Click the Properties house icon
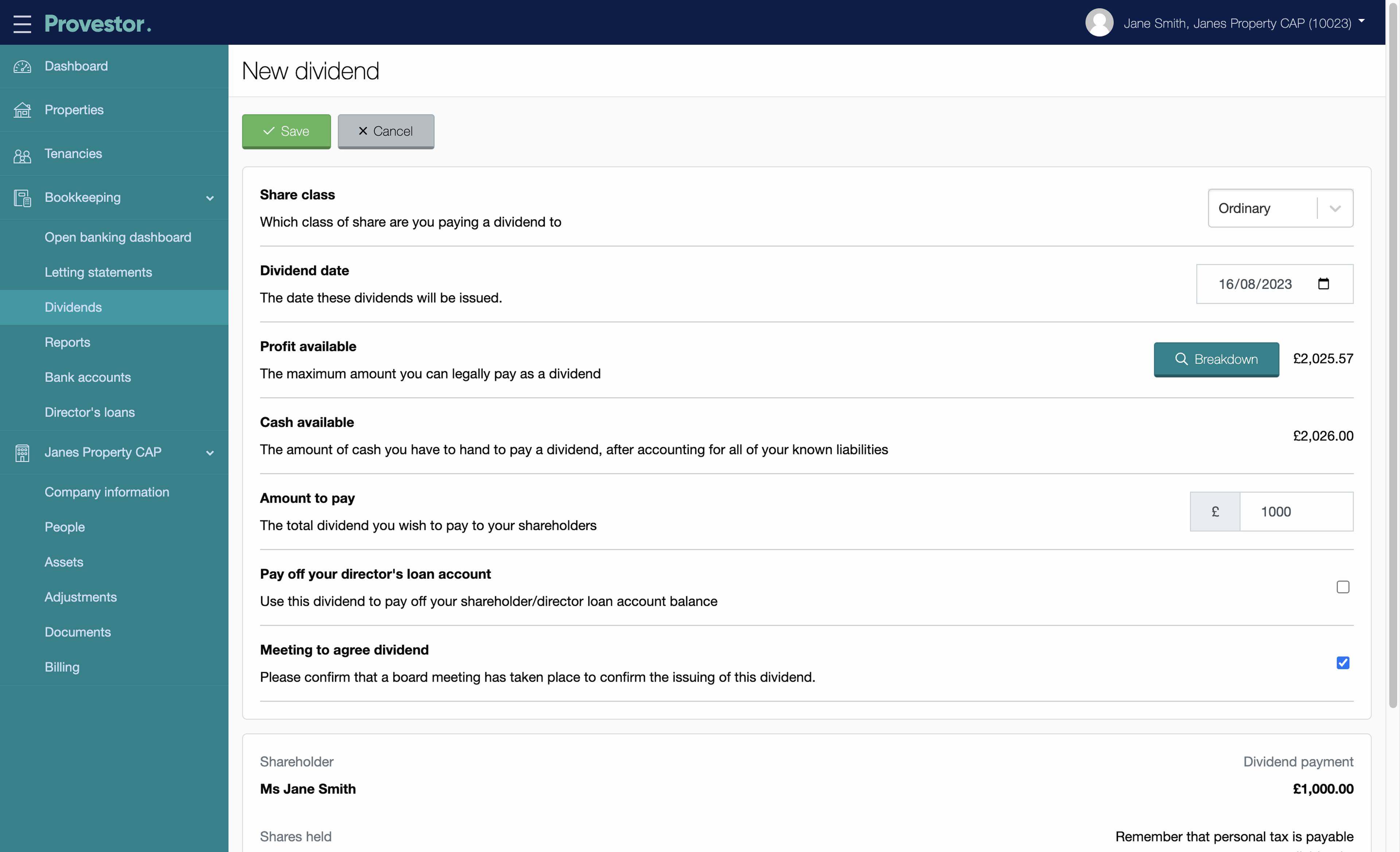 click(22, 110)
